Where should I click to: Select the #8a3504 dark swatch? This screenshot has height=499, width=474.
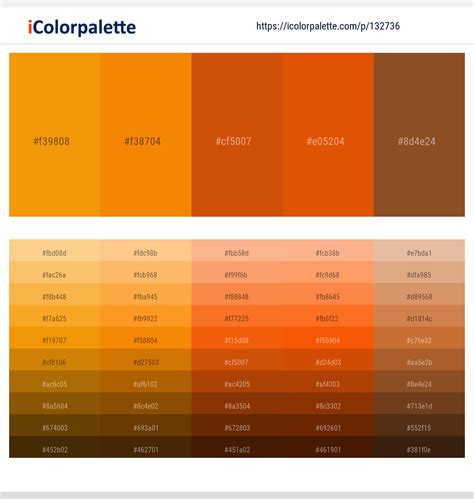(x=237, y=404)
